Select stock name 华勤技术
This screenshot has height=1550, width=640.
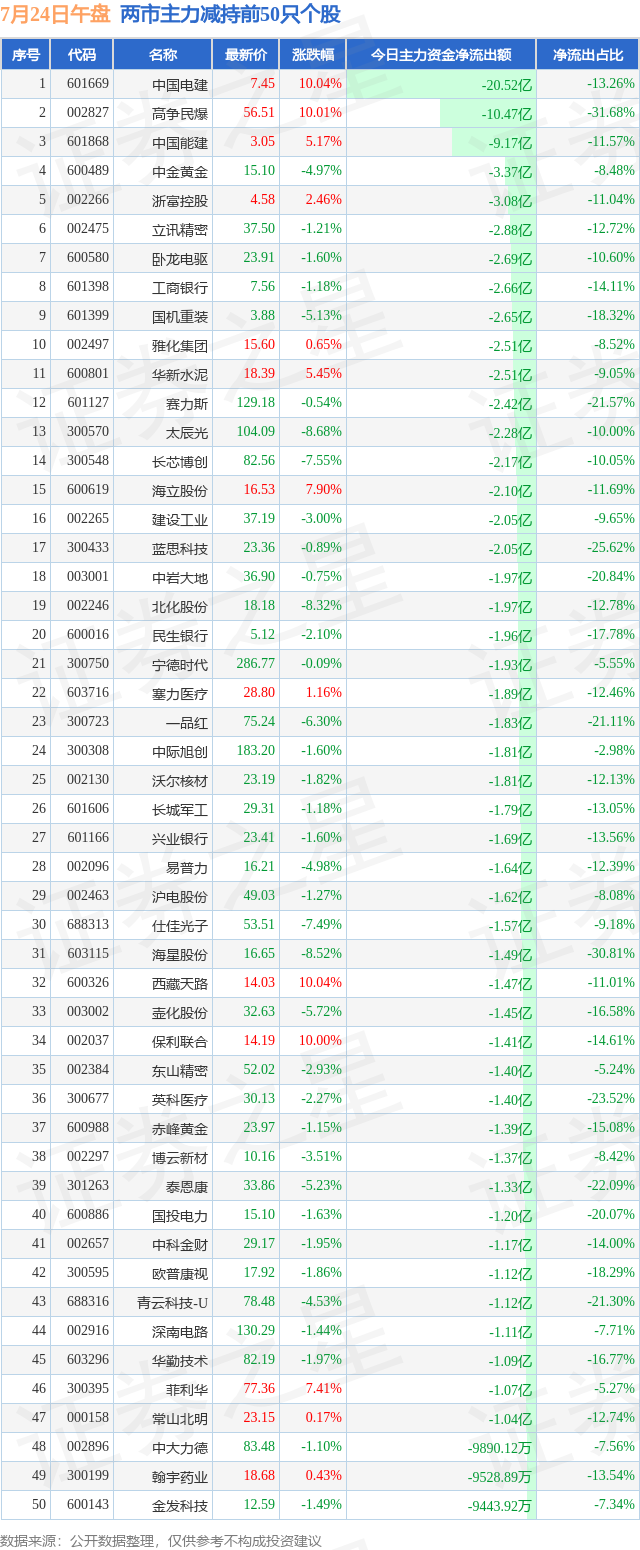pos(180,1360)
